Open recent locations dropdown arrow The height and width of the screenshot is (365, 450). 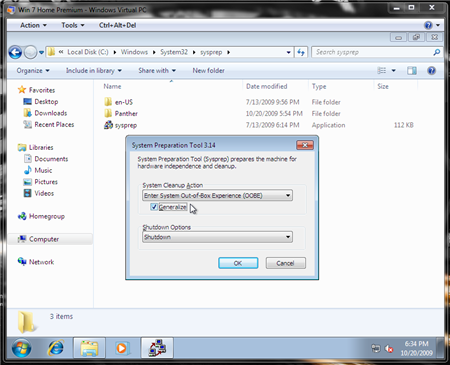(41, 52)
